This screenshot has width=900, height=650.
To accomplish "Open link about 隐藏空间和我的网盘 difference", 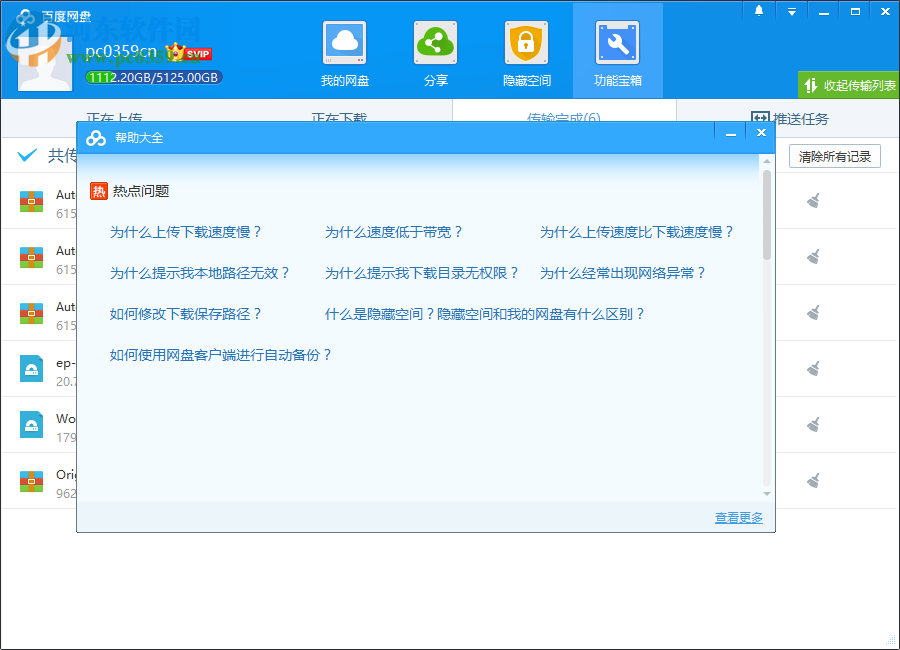I will [485, 314].
